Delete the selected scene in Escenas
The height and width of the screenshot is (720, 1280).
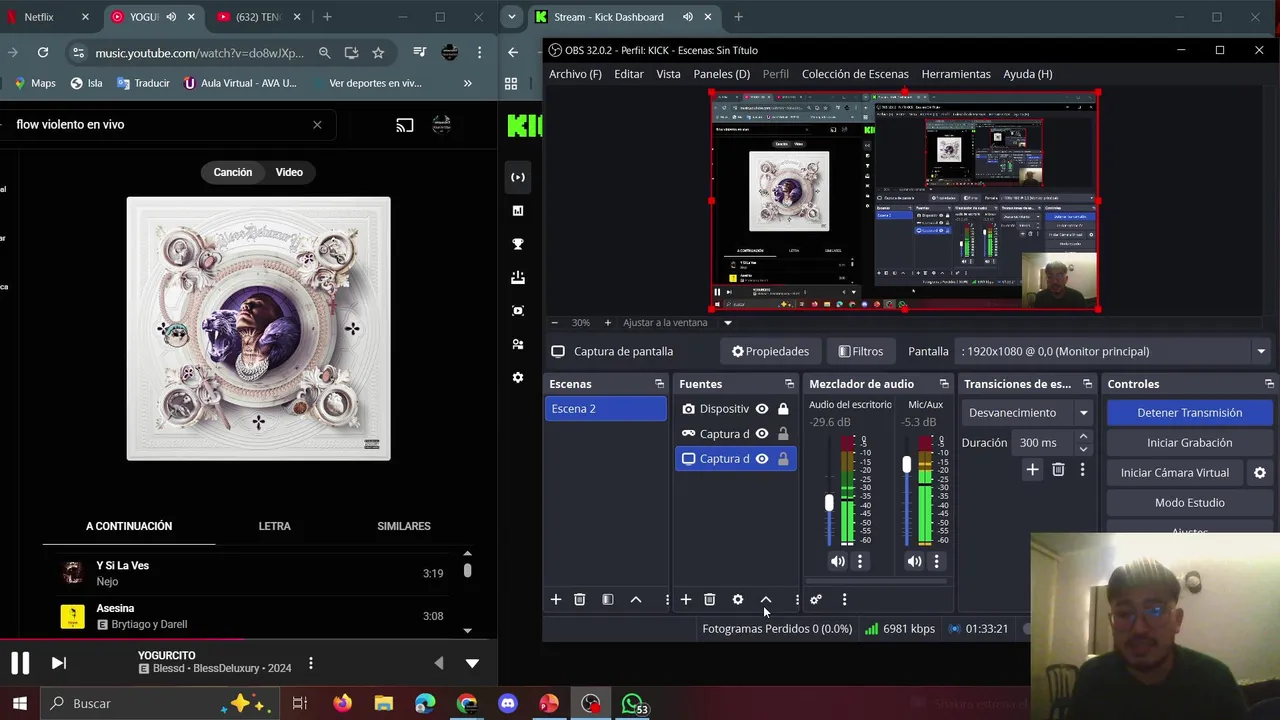tap(580, 599)
